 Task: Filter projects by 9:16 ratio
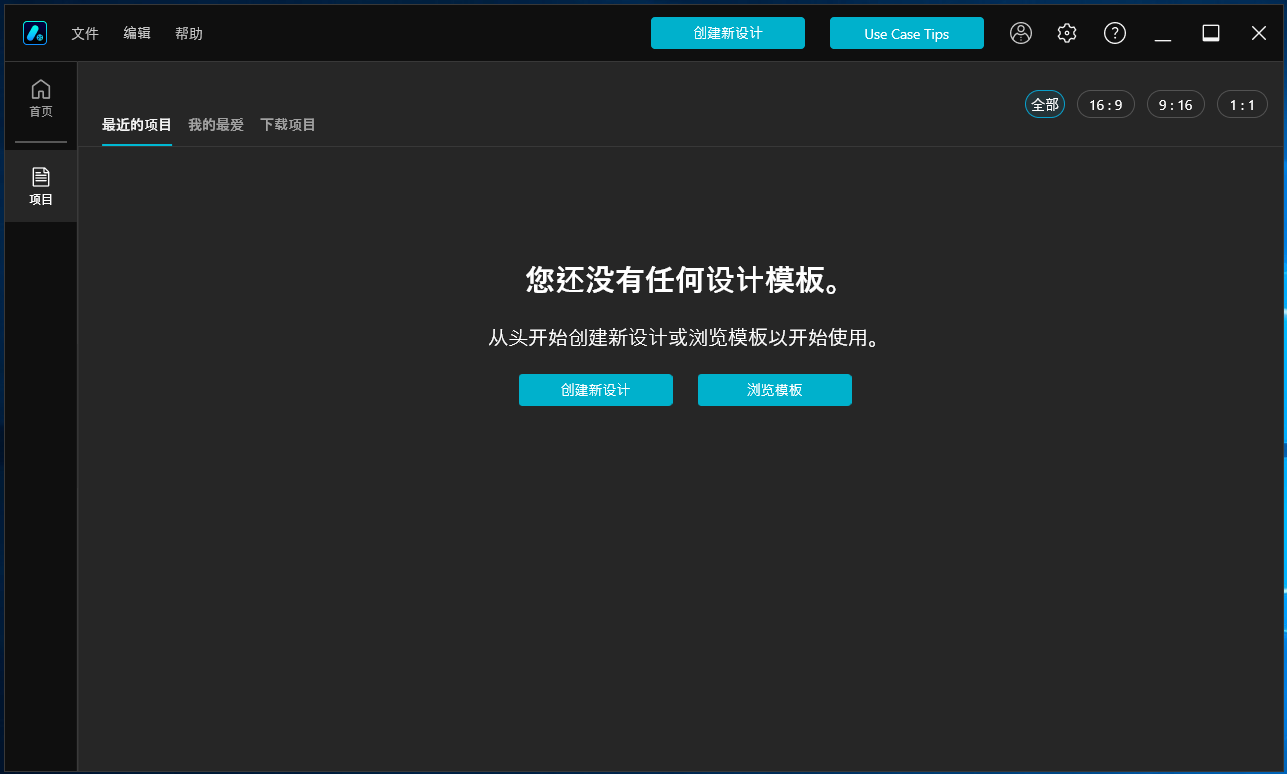[1176, 104]
